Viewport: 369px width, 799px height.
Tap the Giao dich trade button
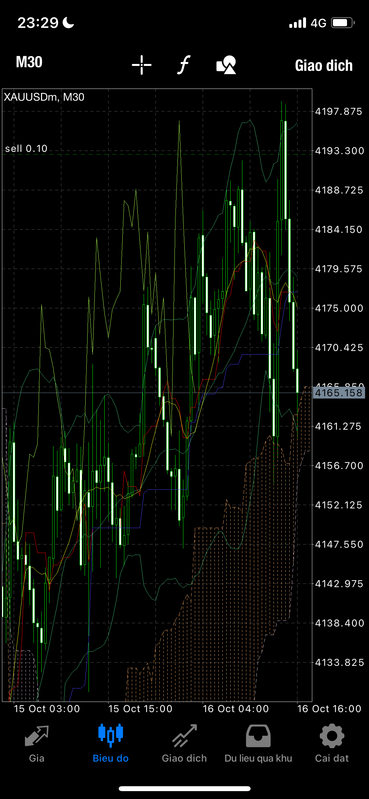click(x=324, y=66)
